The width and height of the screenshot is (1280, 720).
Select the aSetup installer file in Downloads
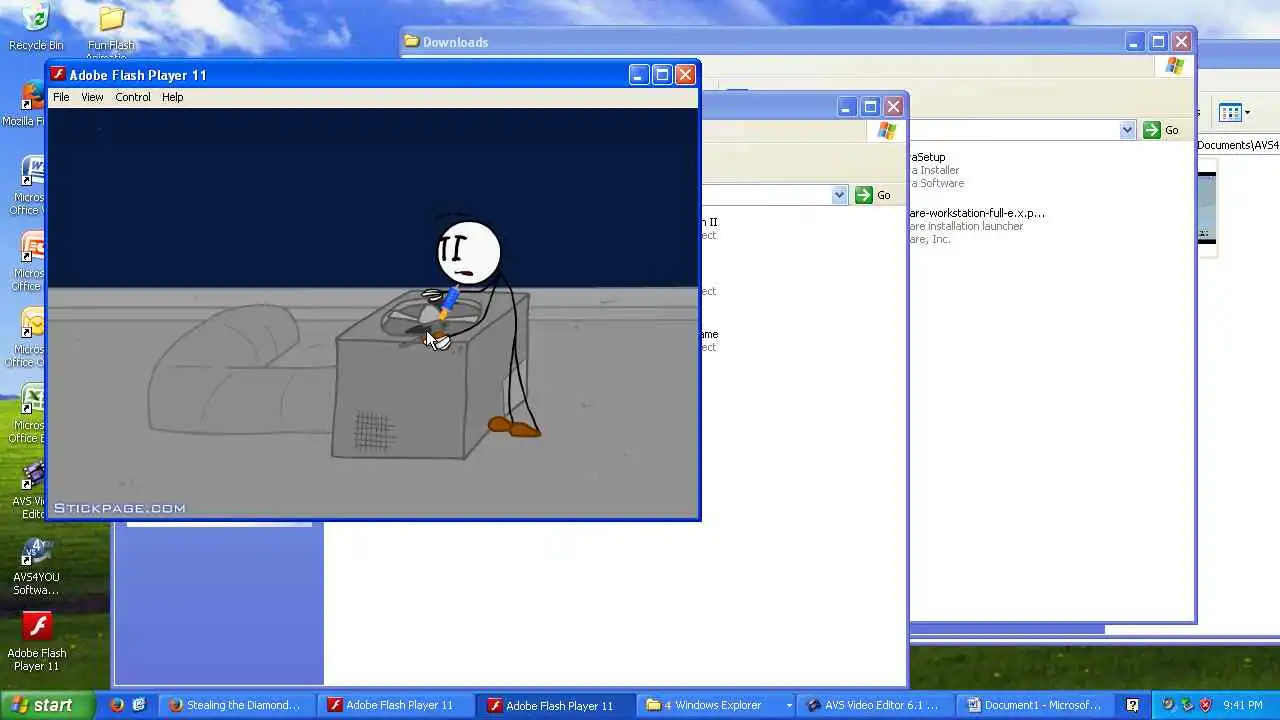(x=937, y=170)
